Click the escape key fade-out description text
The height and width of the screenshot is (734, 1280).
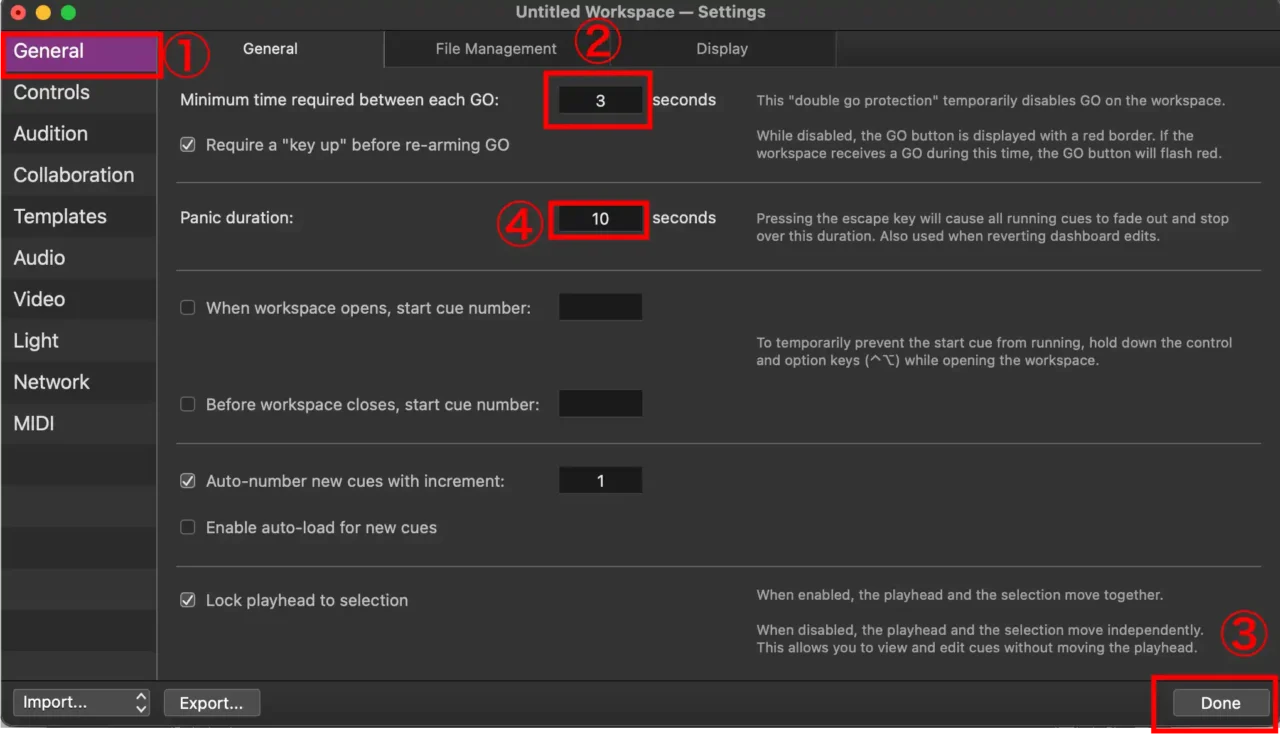(x=992, y=227)
